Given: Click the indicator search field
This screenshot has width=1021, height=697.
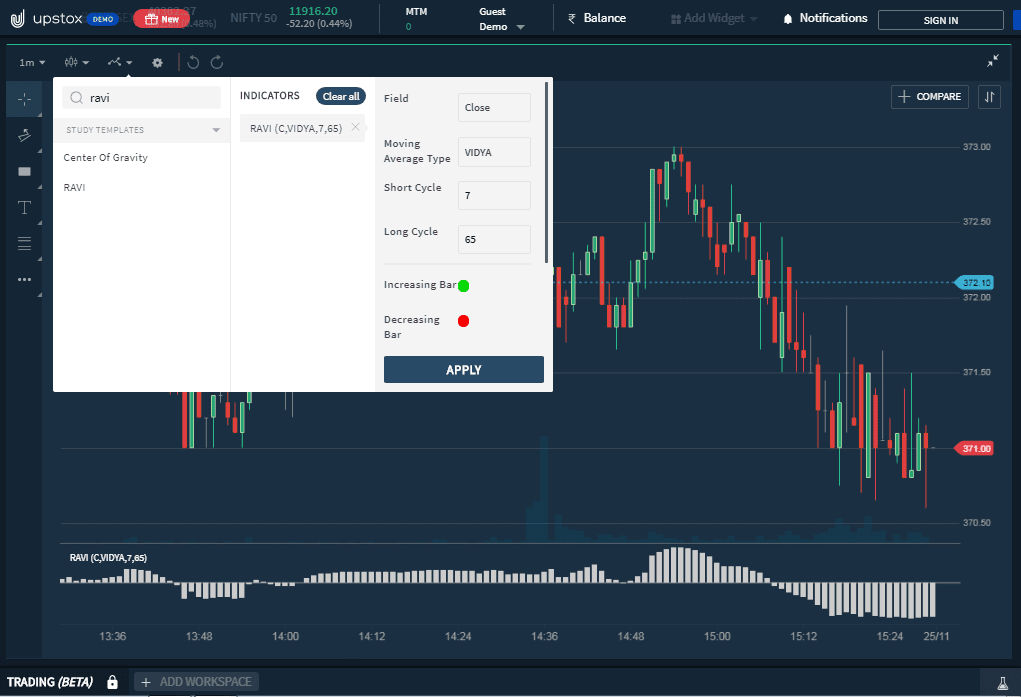Looking at the screenshot, I should [x=141, y=98].
